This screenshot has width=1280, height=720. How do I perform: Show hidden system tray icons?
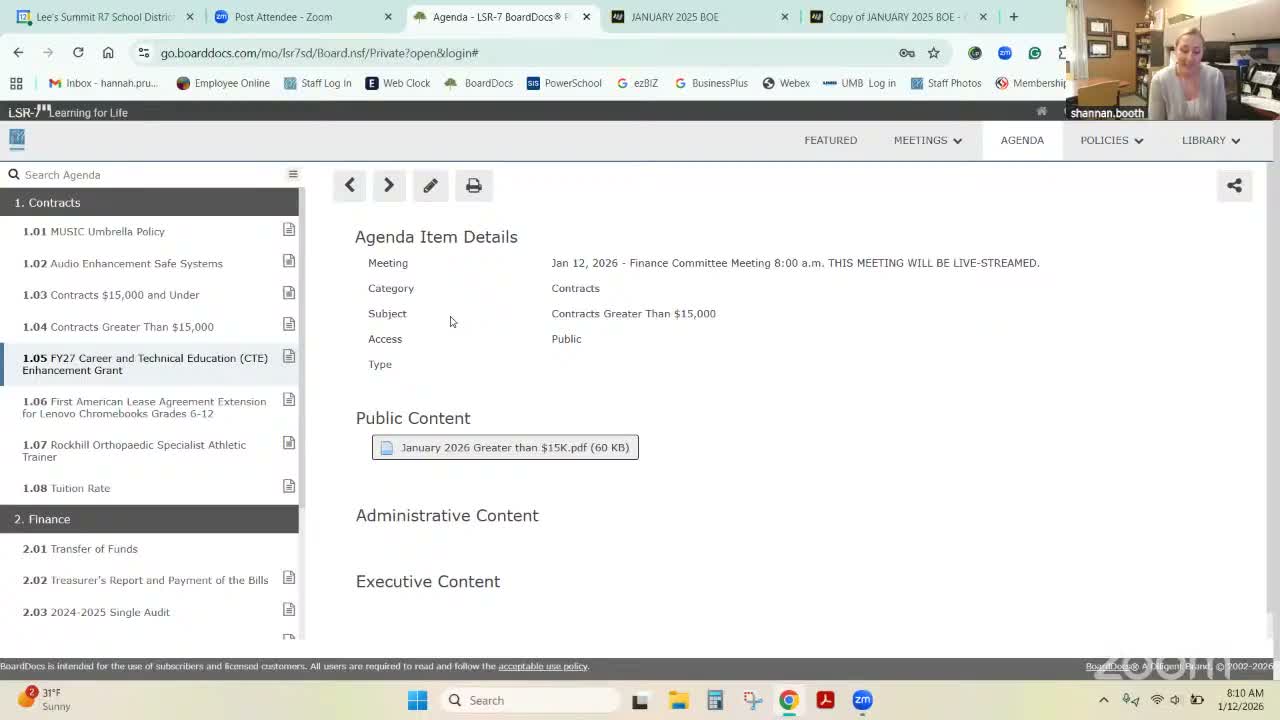1103,700
